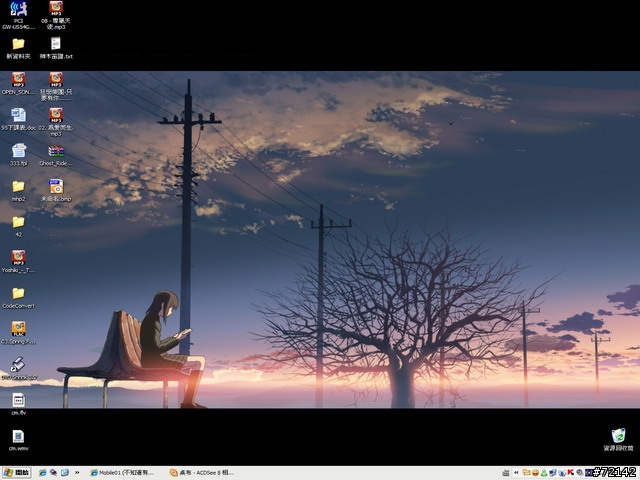Image resolution: width=640 pixels, height=480 pixels.
Task: Open the 未命名.bmp image file
Action: (56, 187)
